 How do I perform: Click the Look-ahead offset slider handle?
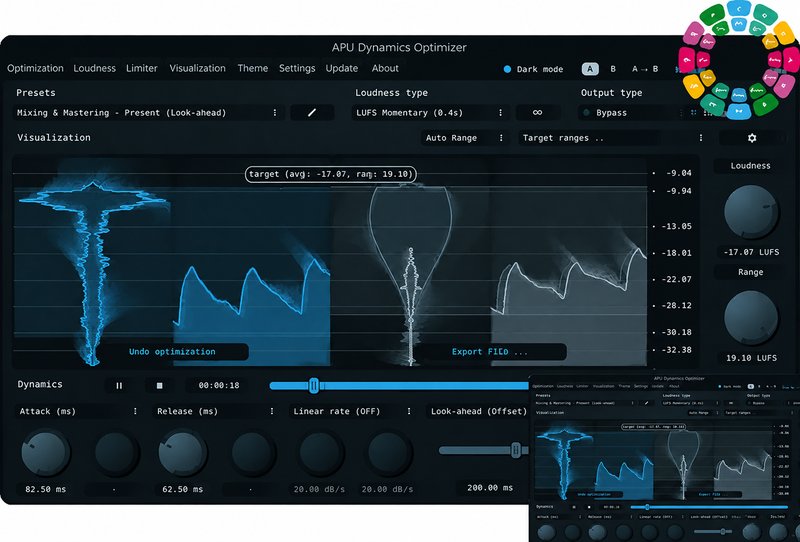(516, 450)
